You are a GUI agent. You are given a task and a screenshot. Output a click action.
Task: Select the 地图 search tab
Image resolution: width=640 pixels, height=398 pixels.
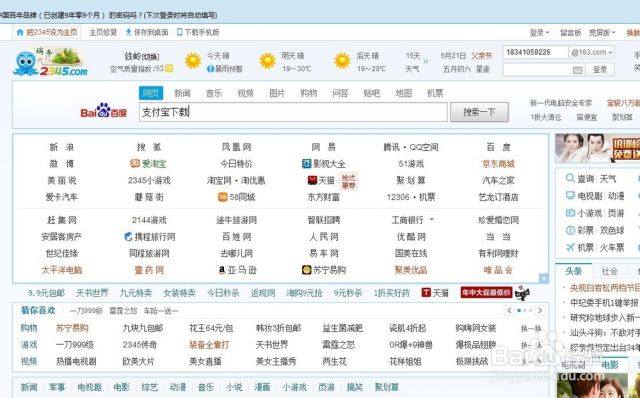(x=403, y=93)
